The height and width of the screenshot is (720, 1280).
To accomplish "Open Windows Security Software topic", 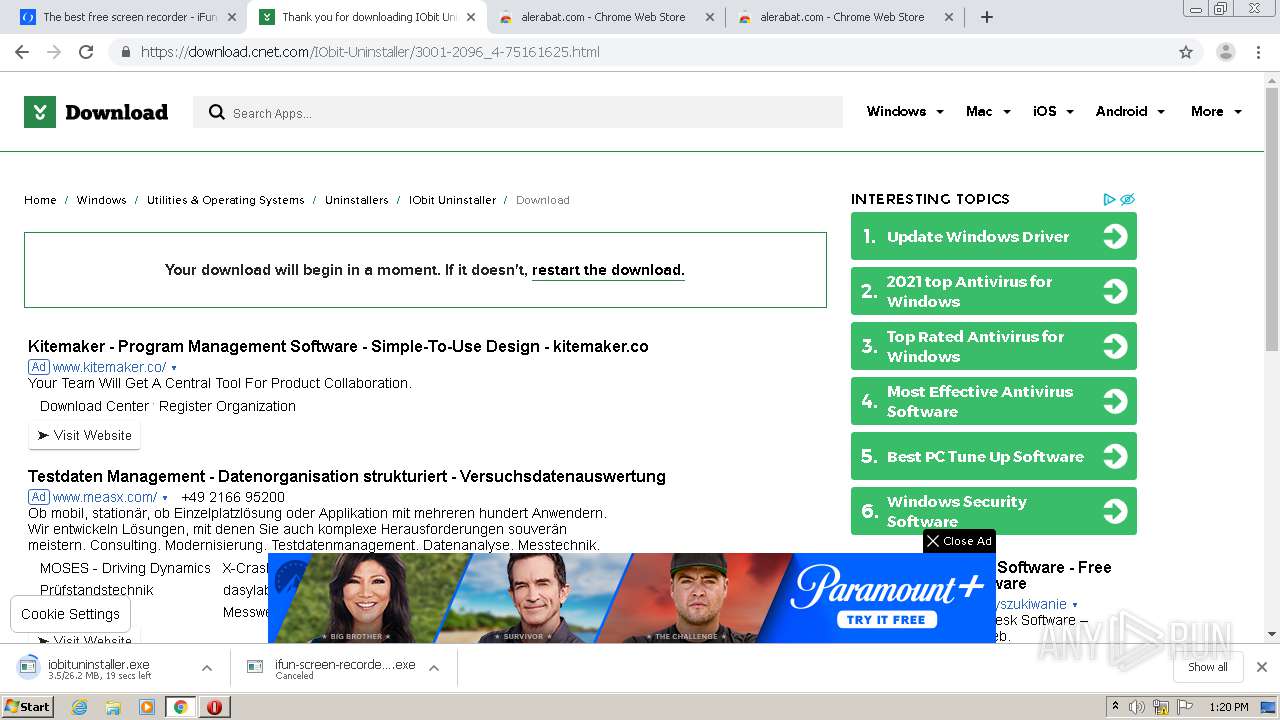I will click(994, 511).
